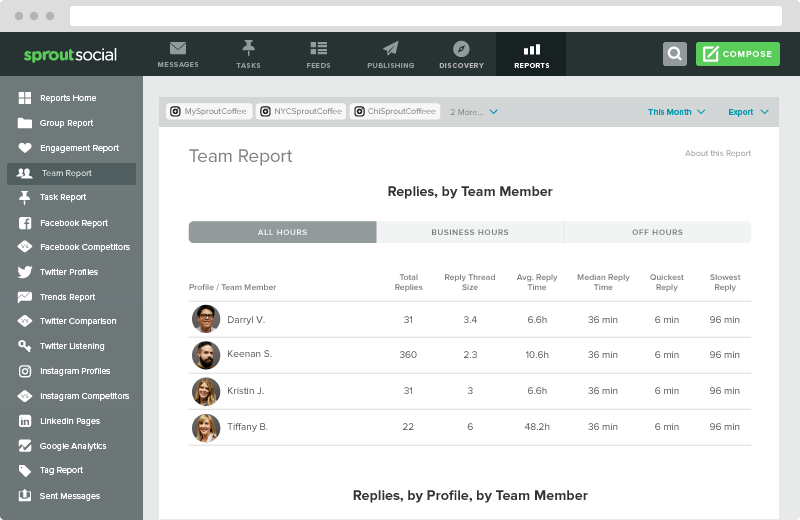Expand the 2 More profiles dropdown
Screen dimensions: 800x520
click(474, 112)
